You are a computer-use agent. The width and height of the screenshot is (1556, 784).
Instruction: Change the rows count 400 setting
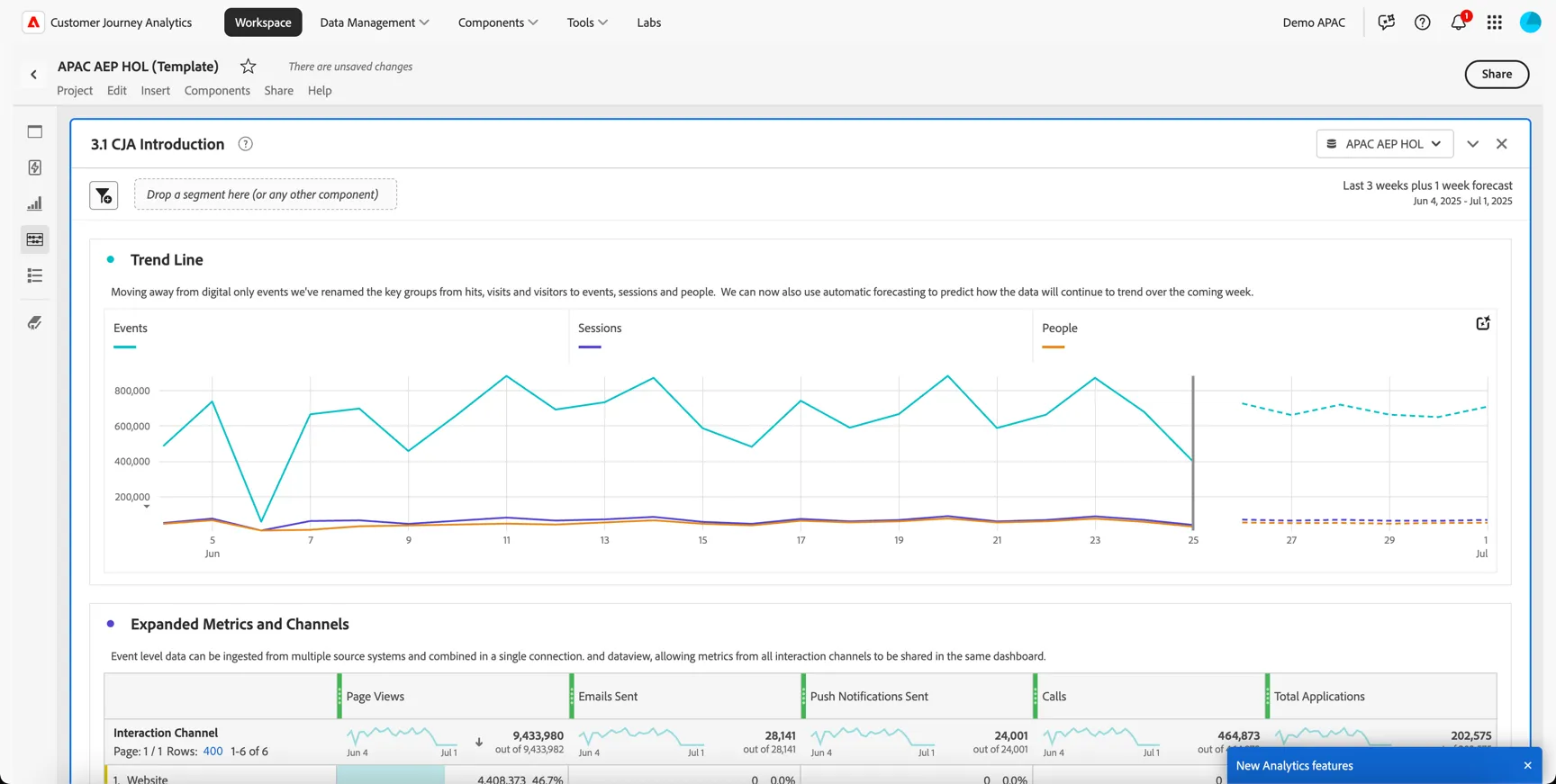tap(213, 752)
